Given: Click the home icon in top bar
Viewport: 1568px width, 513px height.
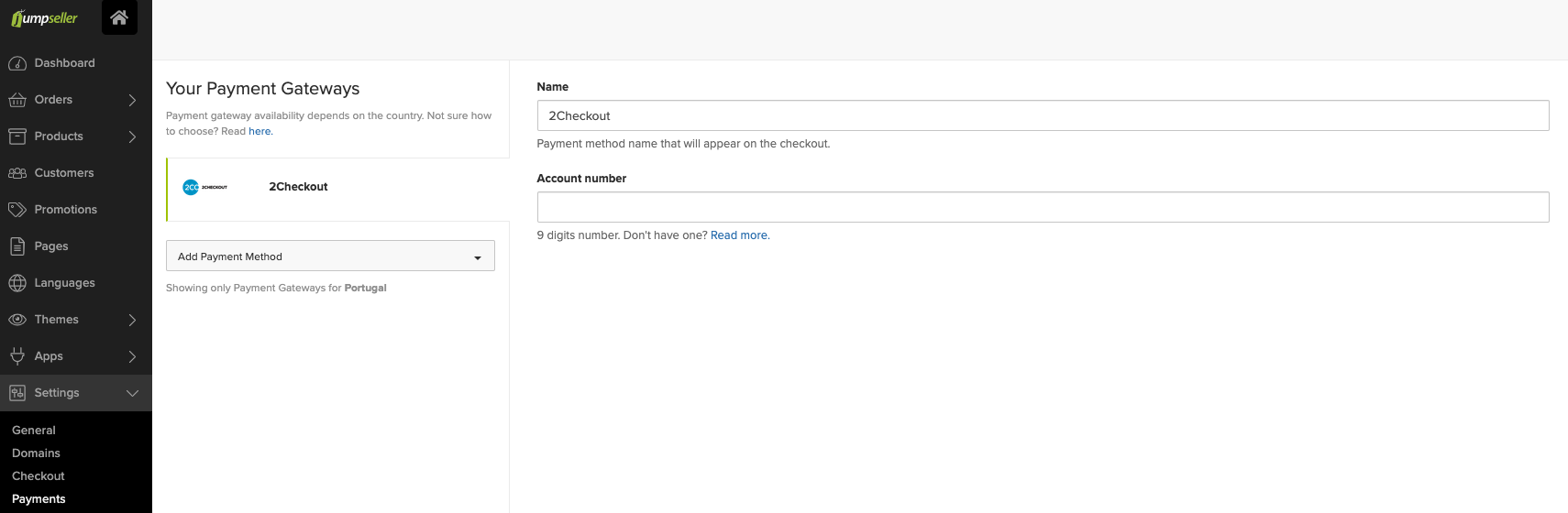Looking at the screenshot, I should click(x=119, y=17).
